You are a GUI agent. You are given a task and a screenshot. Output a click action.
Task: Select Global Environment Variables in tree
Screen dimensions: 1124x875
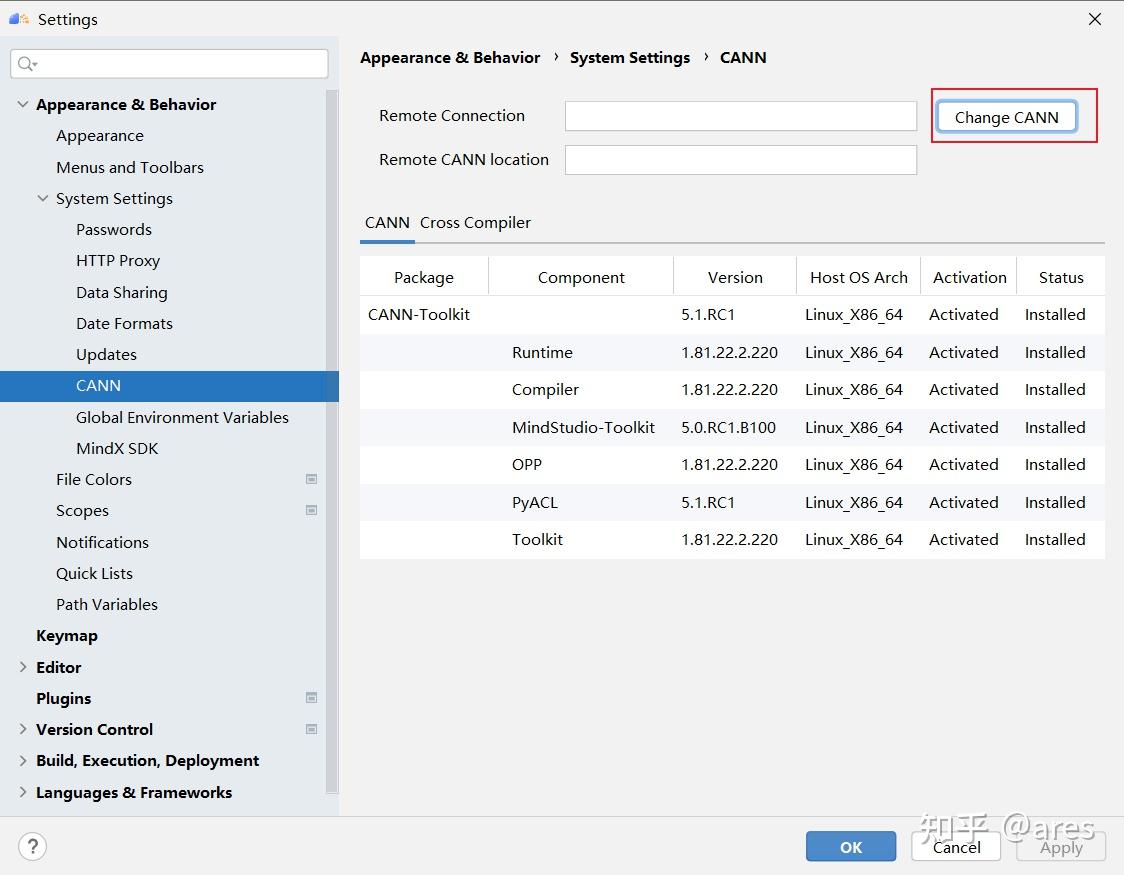point(182,417)
